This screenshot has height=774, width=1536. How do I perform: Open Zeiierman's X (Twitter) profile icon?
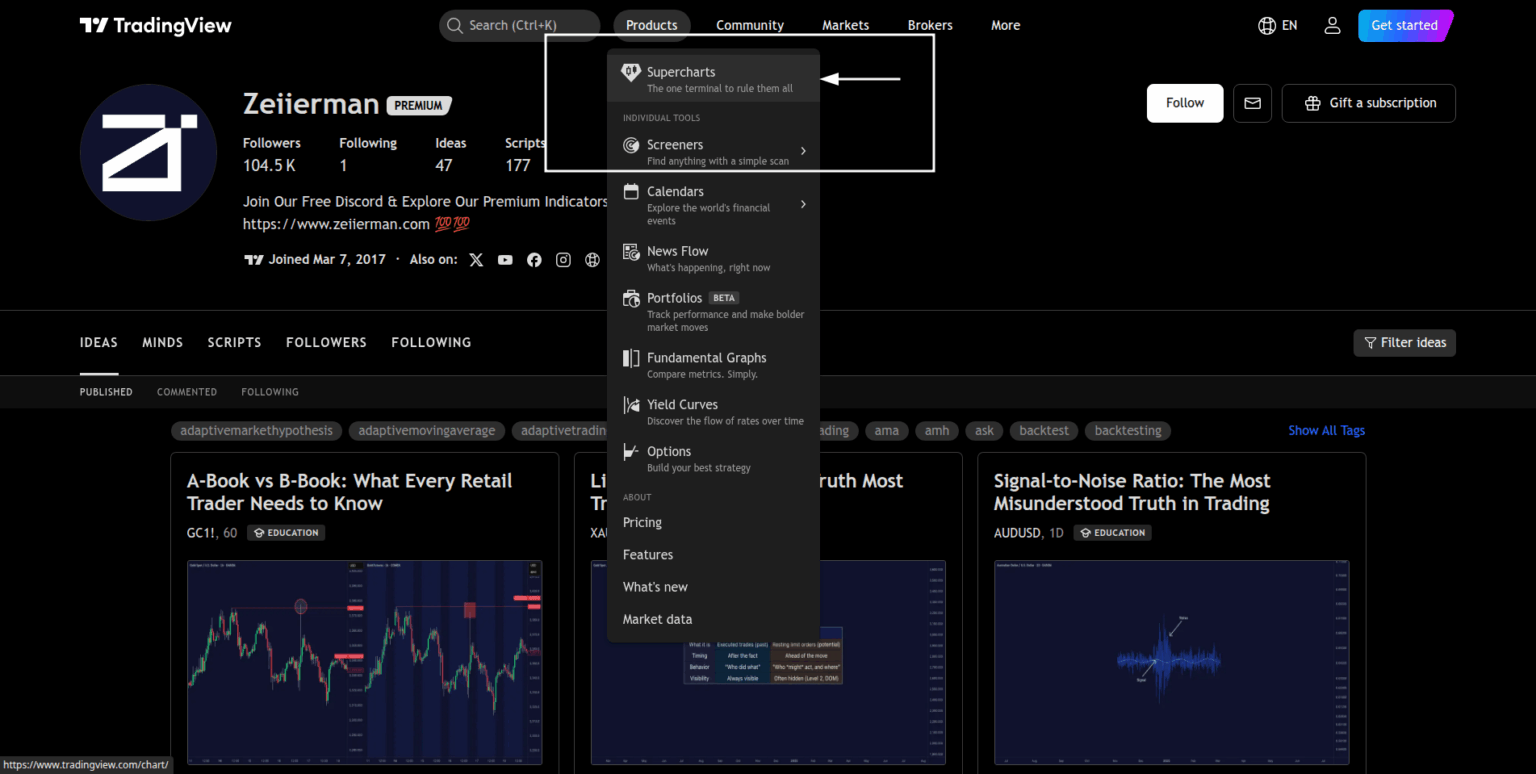[x=476, y=259]
